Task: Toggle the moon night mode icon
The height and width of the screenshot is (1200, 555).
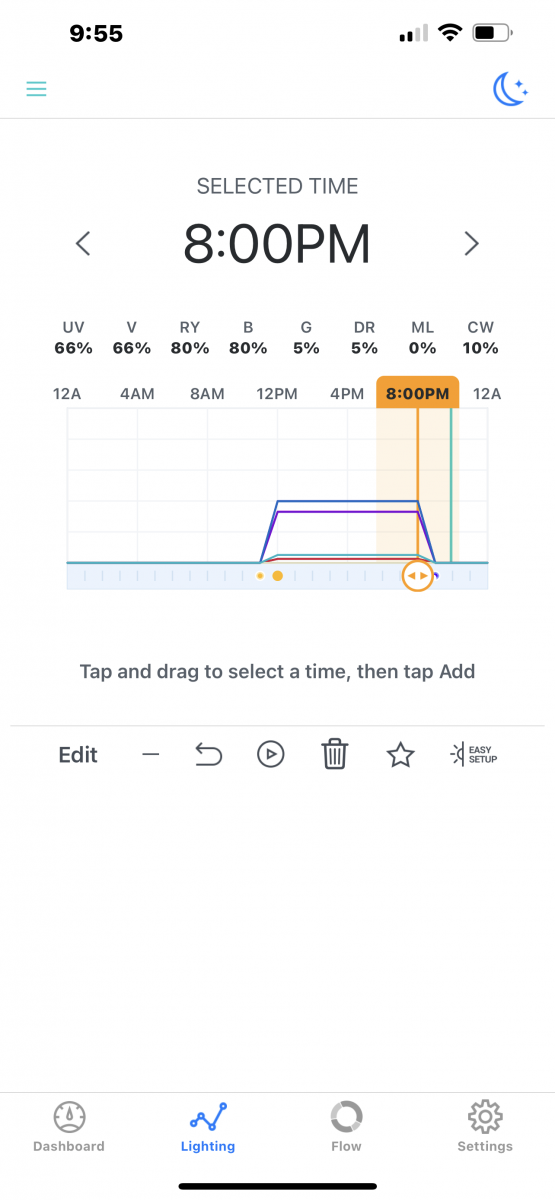Action: 510,90
